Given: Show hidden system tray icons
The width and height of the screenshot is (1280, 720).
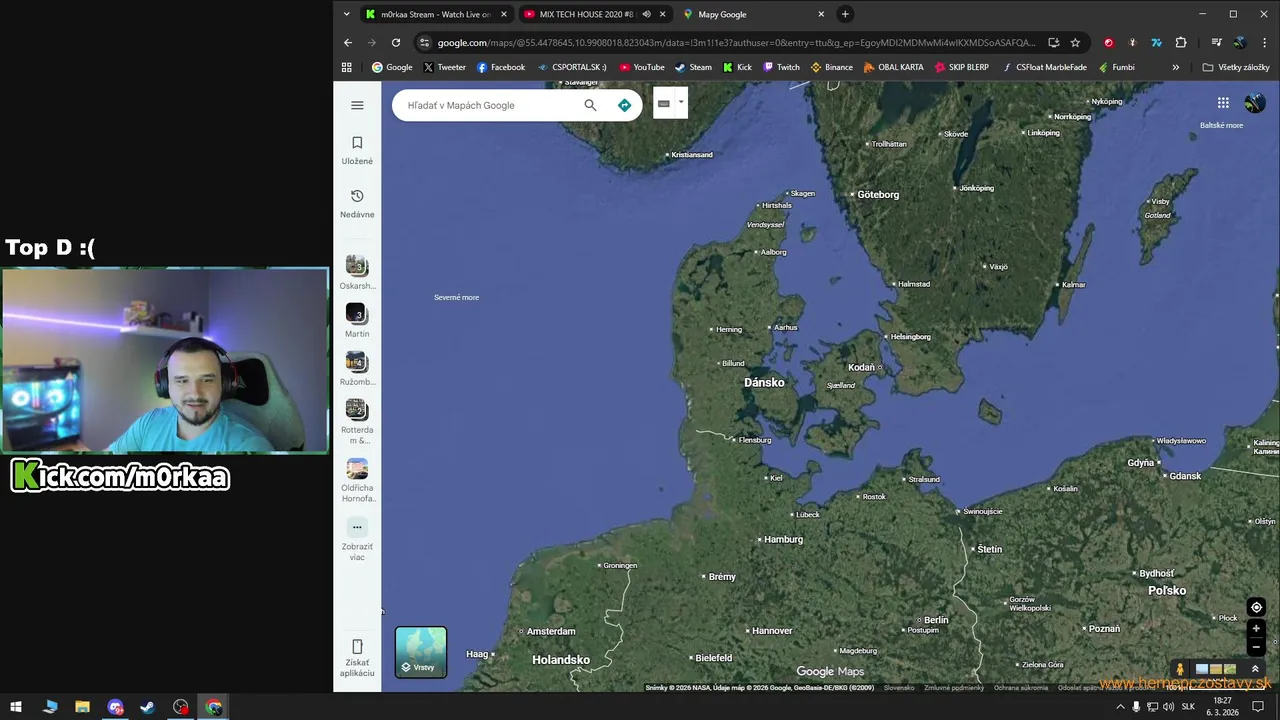Looking at the screenshot, I should point(1120,707).
